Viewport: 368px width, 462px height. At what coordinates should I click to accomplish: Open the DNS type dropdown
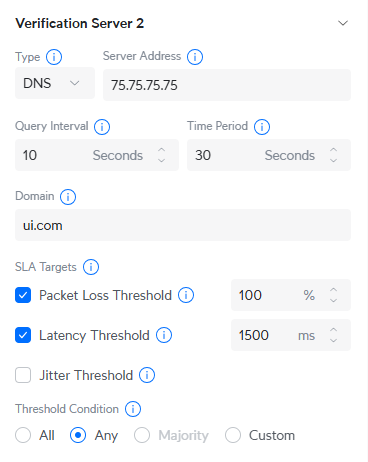(x=55, y=83)
